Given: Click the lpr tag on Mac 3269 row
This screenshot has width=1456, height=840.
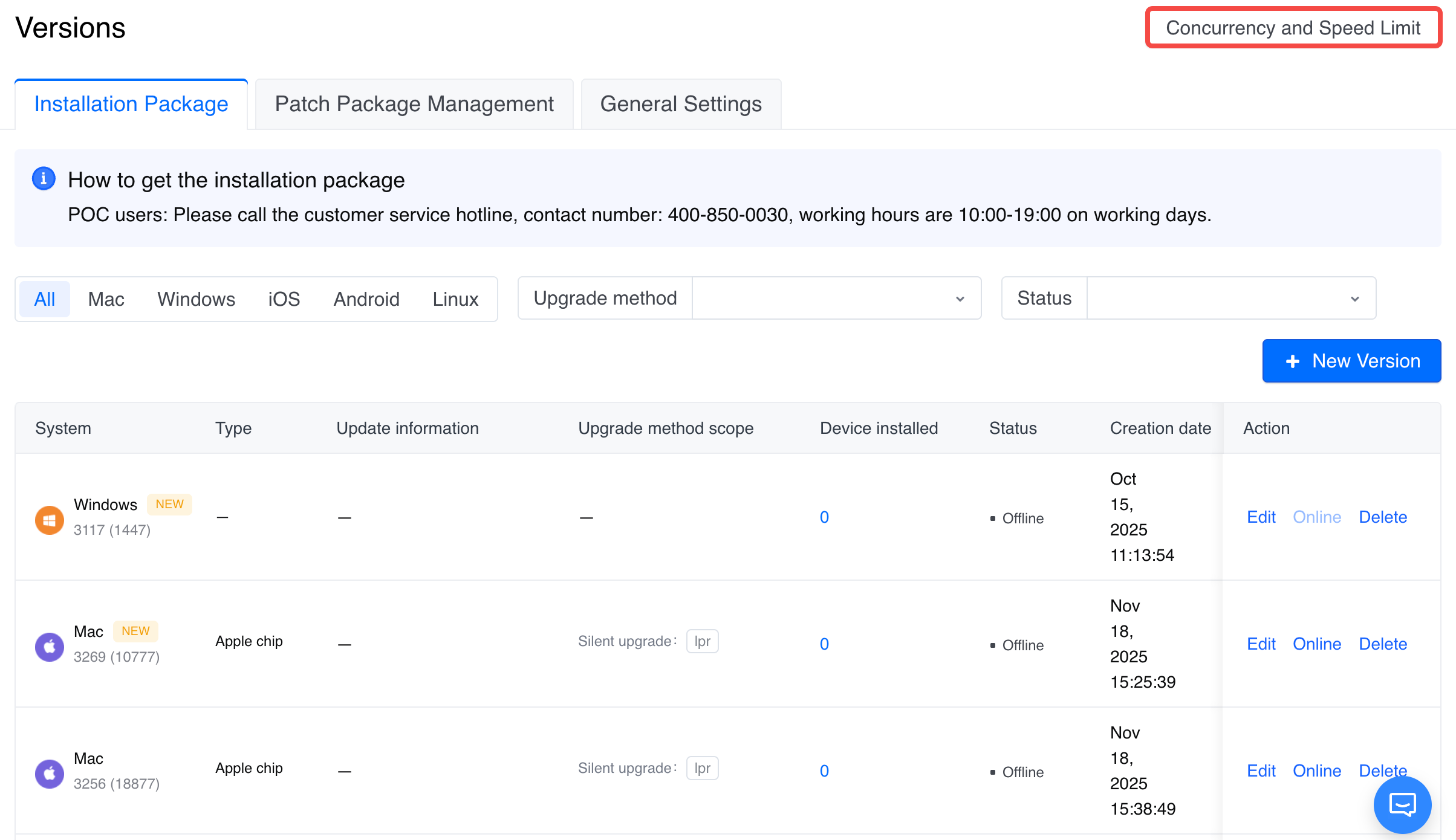Looking at the screenshot, I should 702,641.
